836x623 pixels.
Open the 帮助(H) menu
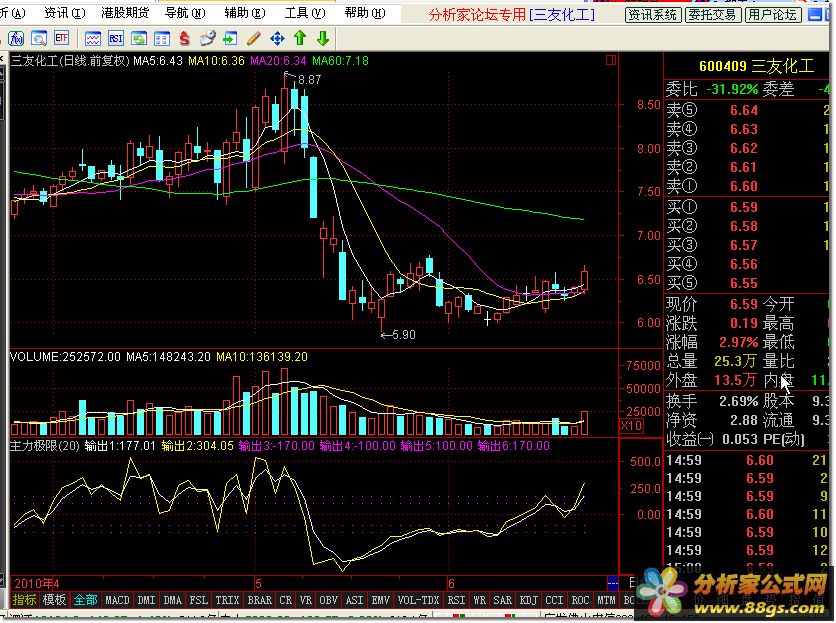point(365,13)
